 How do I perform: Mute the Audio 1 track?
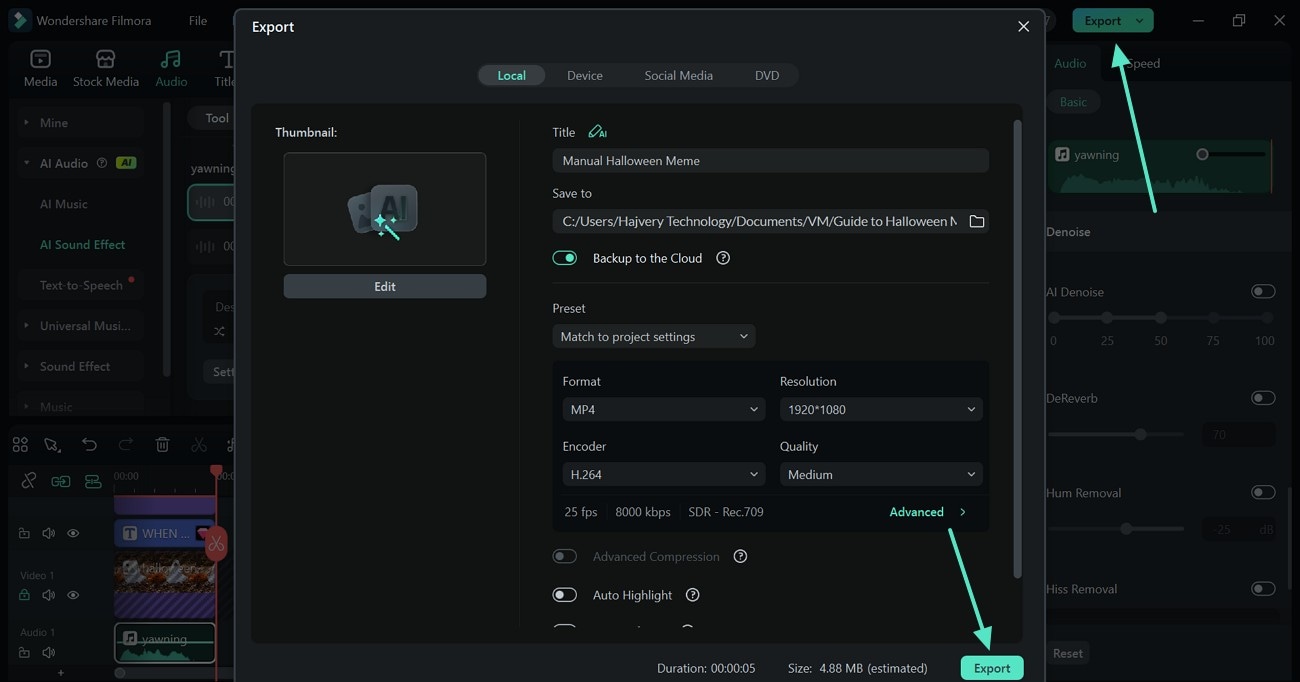(48, 653)
